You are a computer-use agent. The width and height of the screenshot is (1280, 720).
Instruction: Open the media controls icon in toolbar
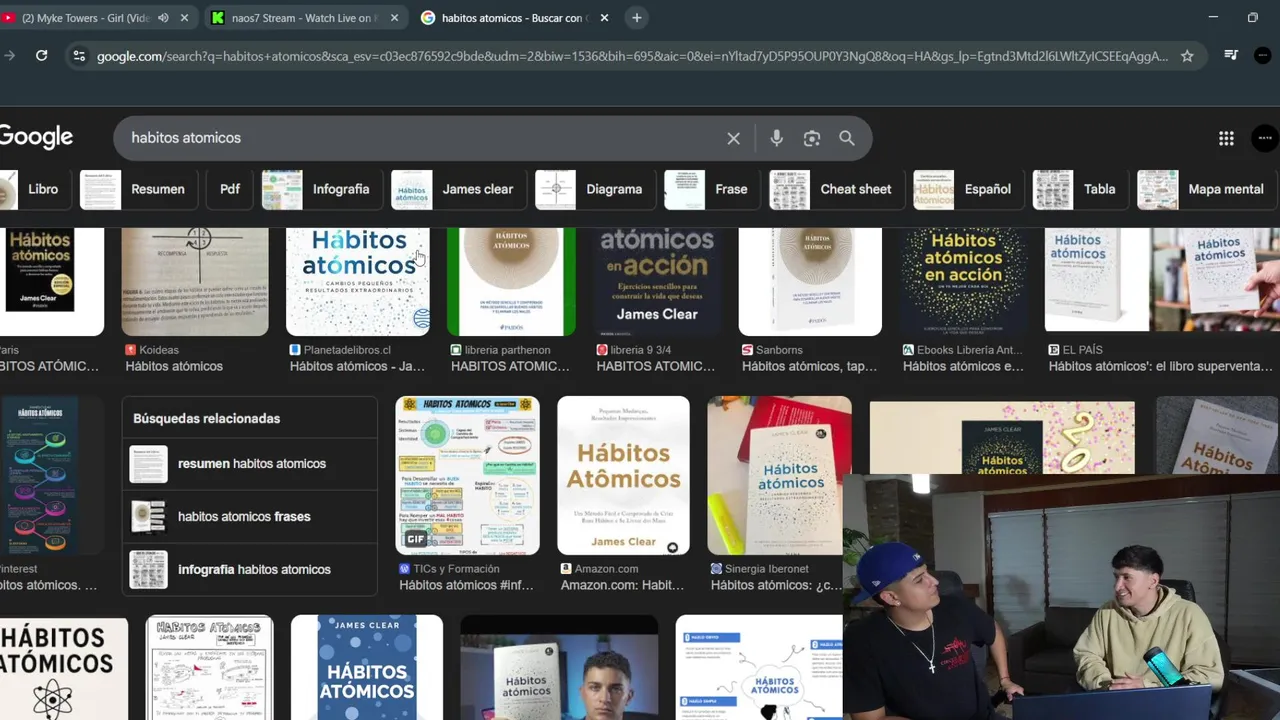[x=1231, y=56]
